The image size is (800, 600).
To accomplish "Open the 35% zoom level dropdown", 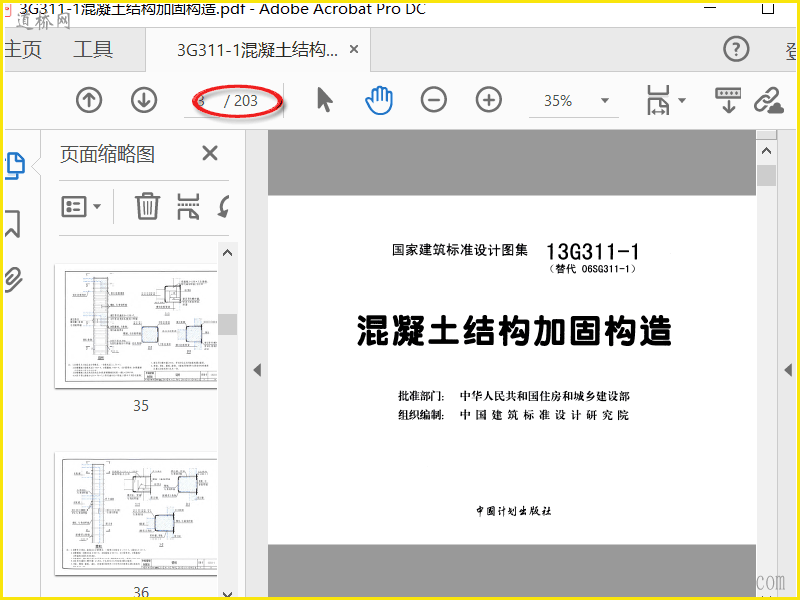I will click(605, 101).
